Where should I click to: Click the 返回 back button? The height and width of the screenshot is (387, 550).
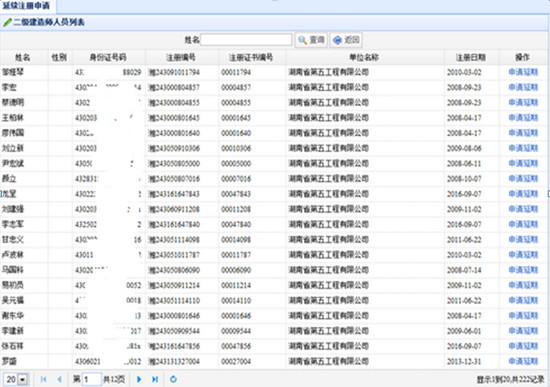346,40
